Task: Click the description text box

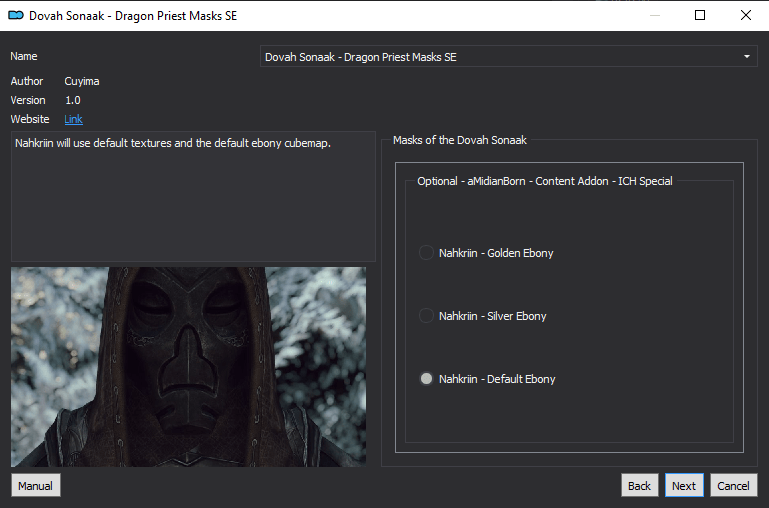Action: tap(193, 196)
